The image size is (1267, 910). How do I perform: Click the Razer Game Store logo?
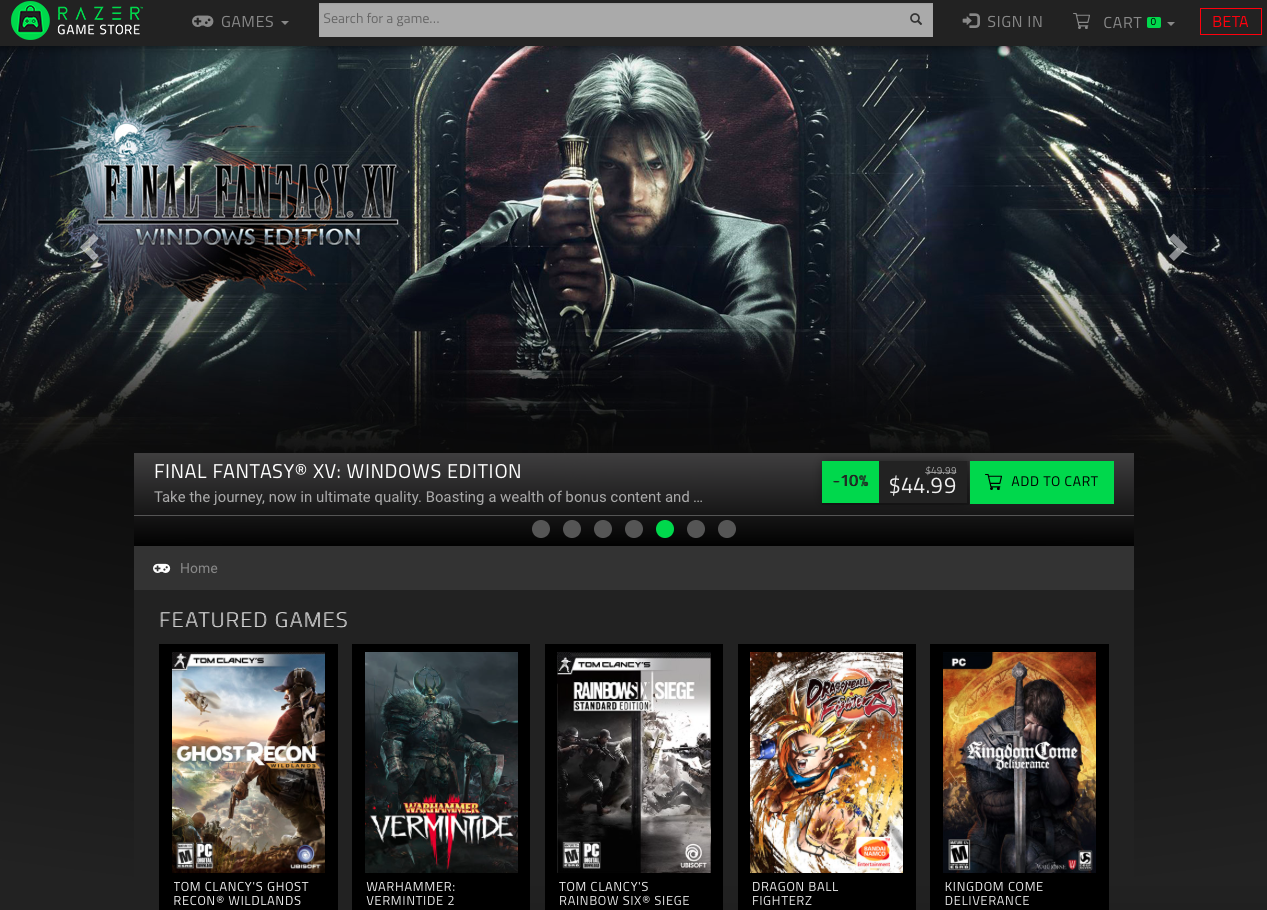[x=77, y=21]
